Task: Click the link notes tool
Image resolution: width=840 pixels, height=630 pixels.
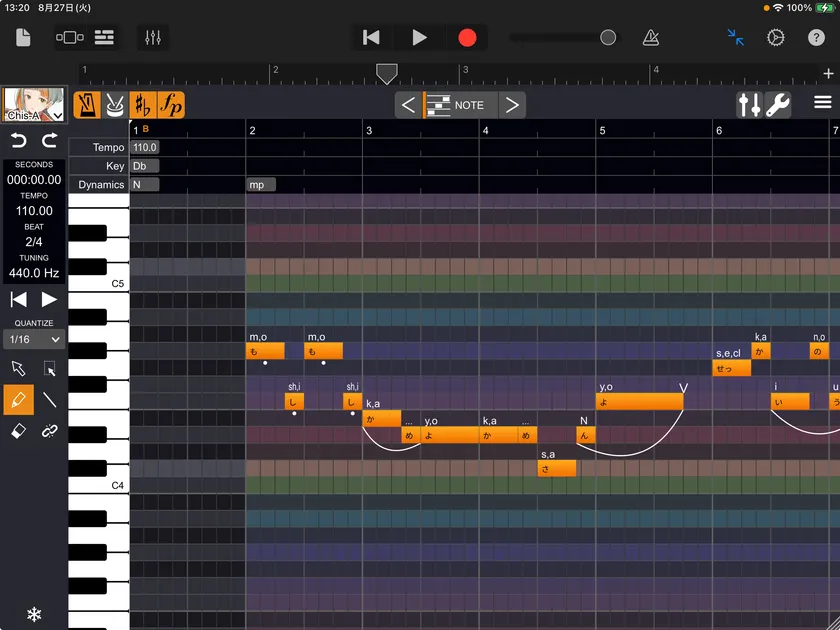Action: point(49,431)
